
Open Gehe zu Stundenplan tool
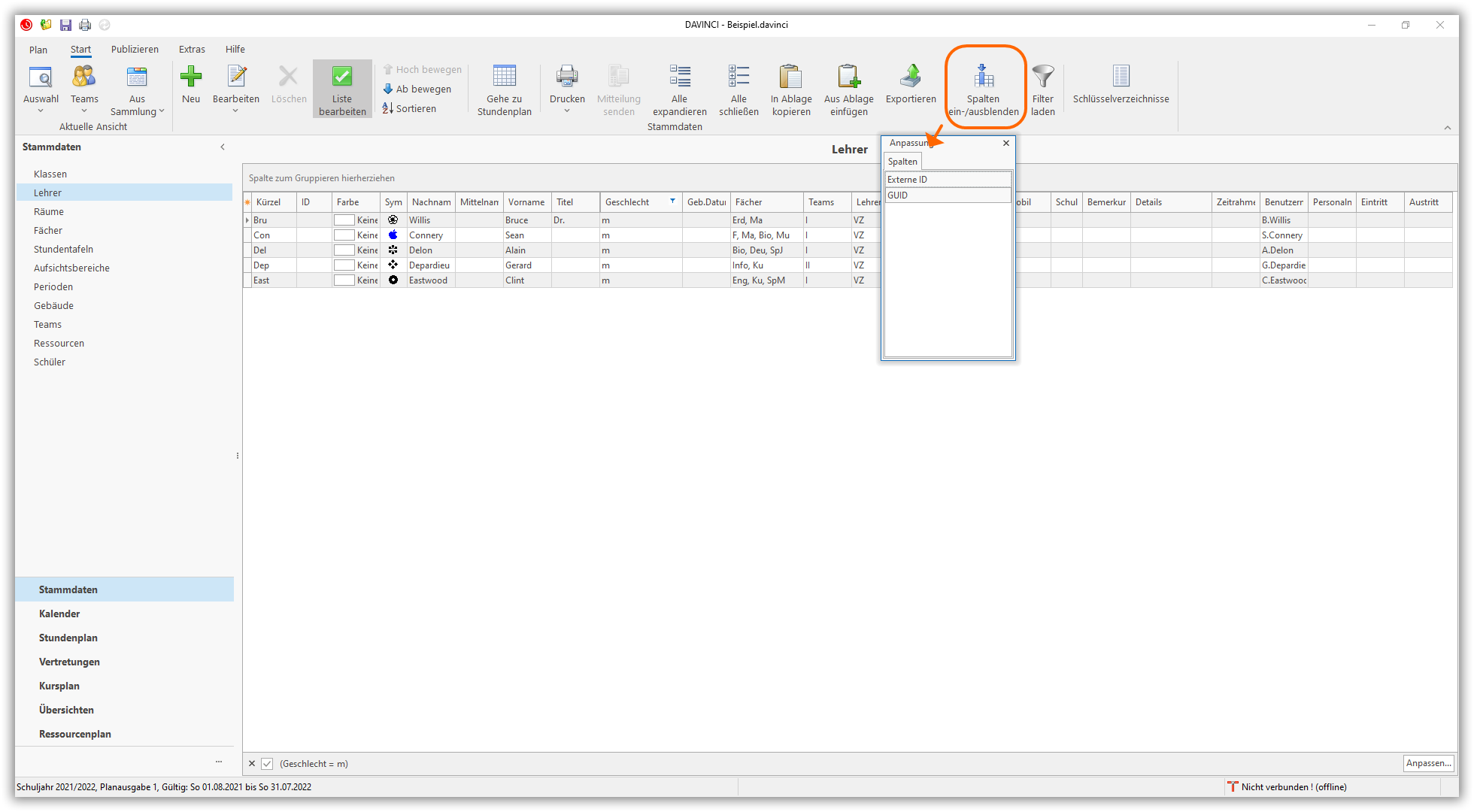coord(504,77)
